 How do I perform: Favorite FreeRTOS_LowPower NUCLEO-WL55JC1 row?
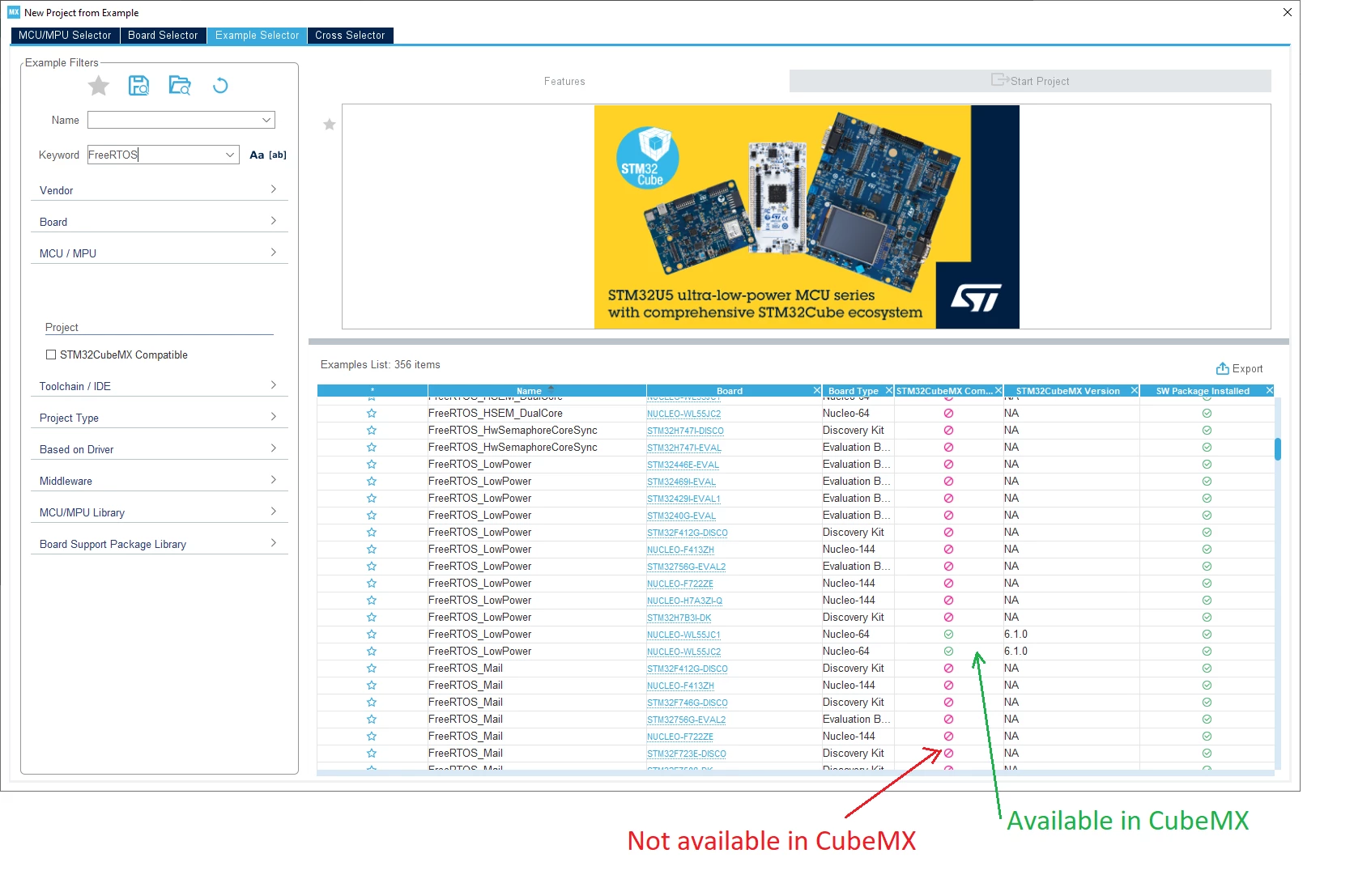point(372,634)
